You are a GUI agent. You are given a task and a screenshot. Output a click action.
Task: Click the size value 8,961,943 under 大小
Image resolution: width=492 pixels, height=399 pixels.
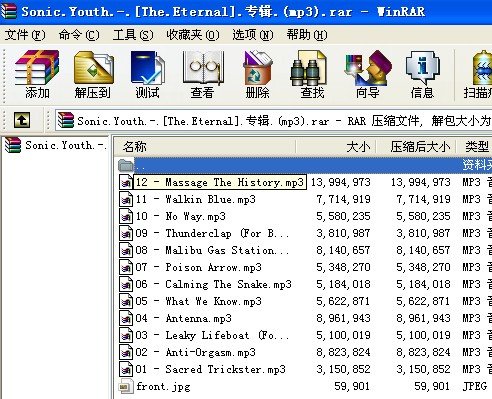click(343, 318)
